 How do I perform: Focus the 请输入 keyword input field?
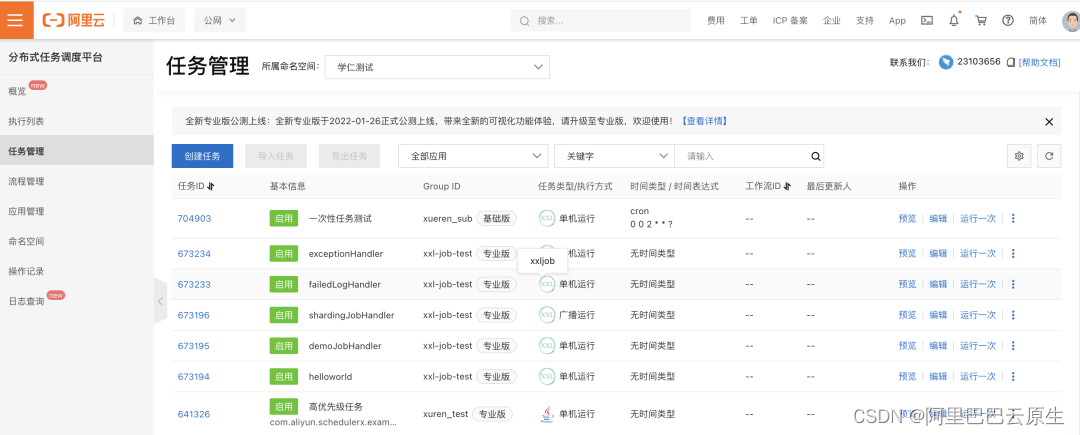tap(740, 156)
